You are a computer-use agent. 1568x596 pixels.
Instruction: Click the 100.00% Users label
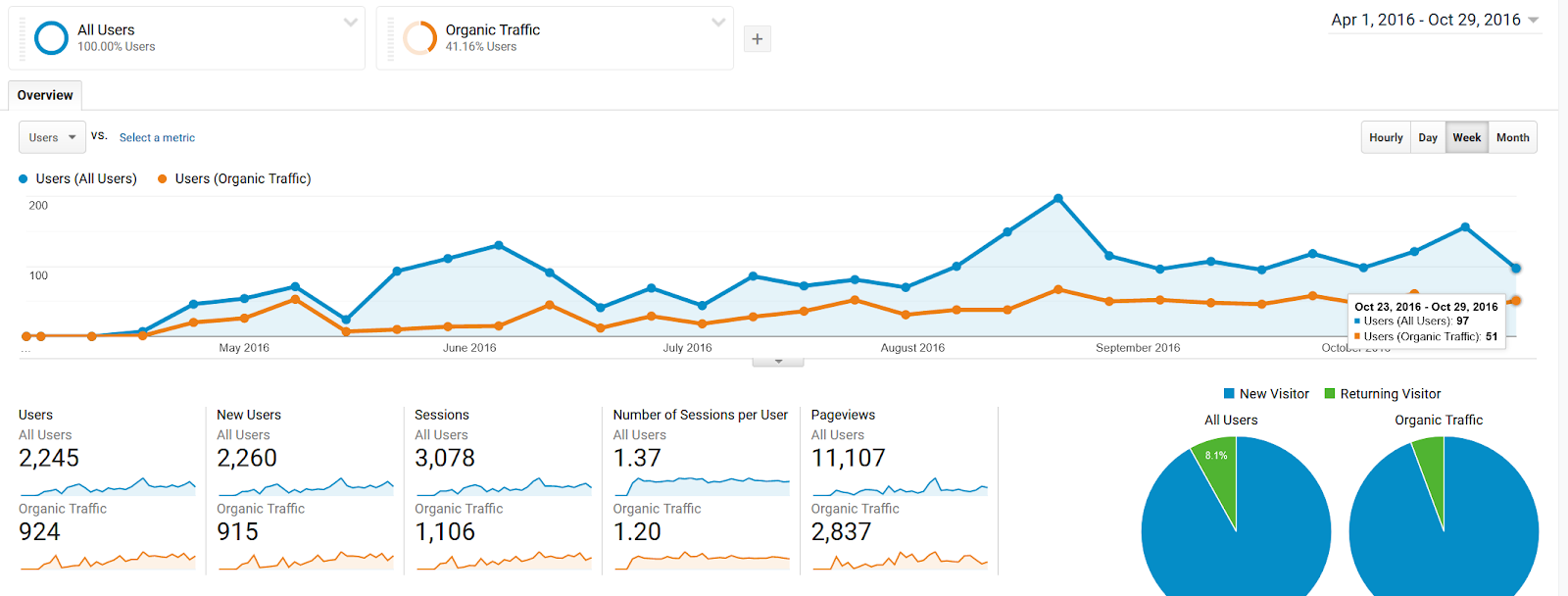tap(117, 47)
